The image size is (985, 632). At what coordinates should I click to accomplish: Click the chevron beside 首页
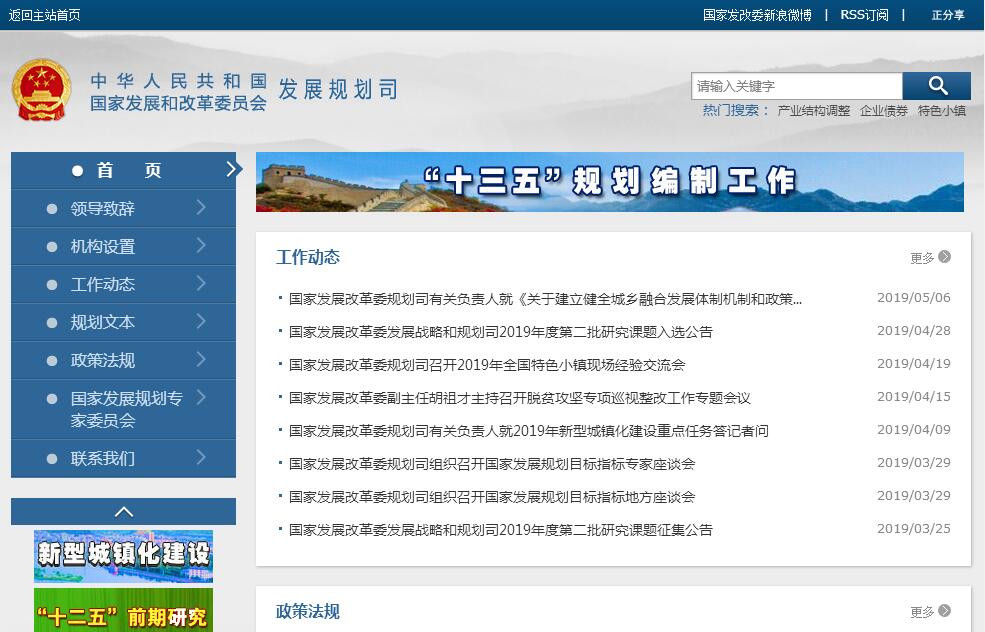pos(232,169)
